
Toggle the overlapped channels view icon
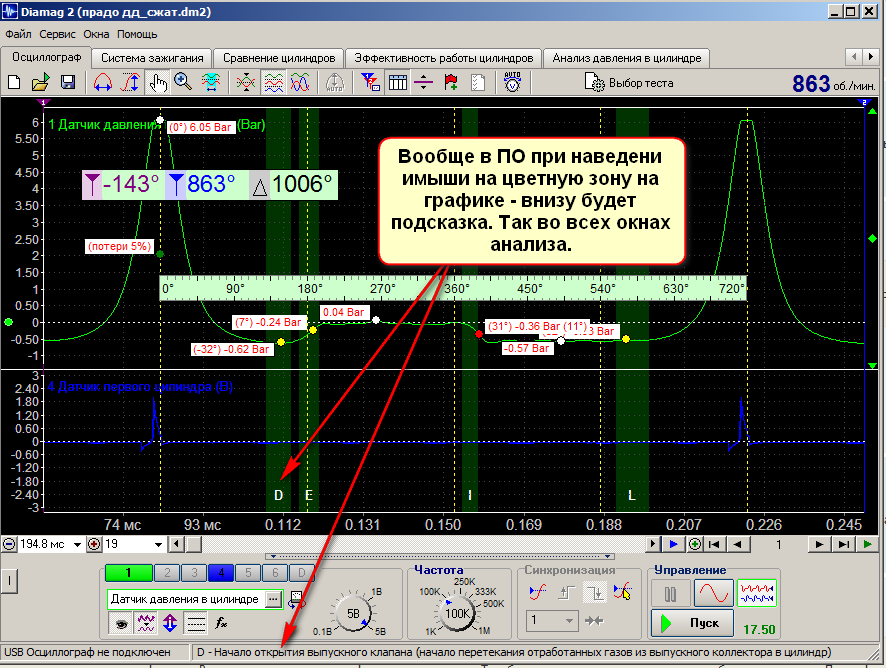300,83
